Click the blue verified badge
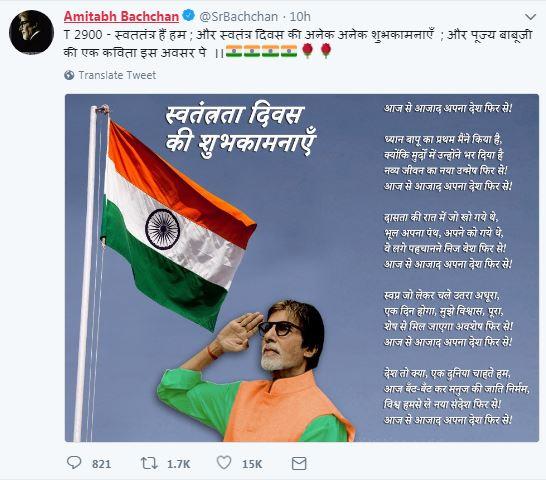This screenshot has width=546, height=480. pos(189,15)
